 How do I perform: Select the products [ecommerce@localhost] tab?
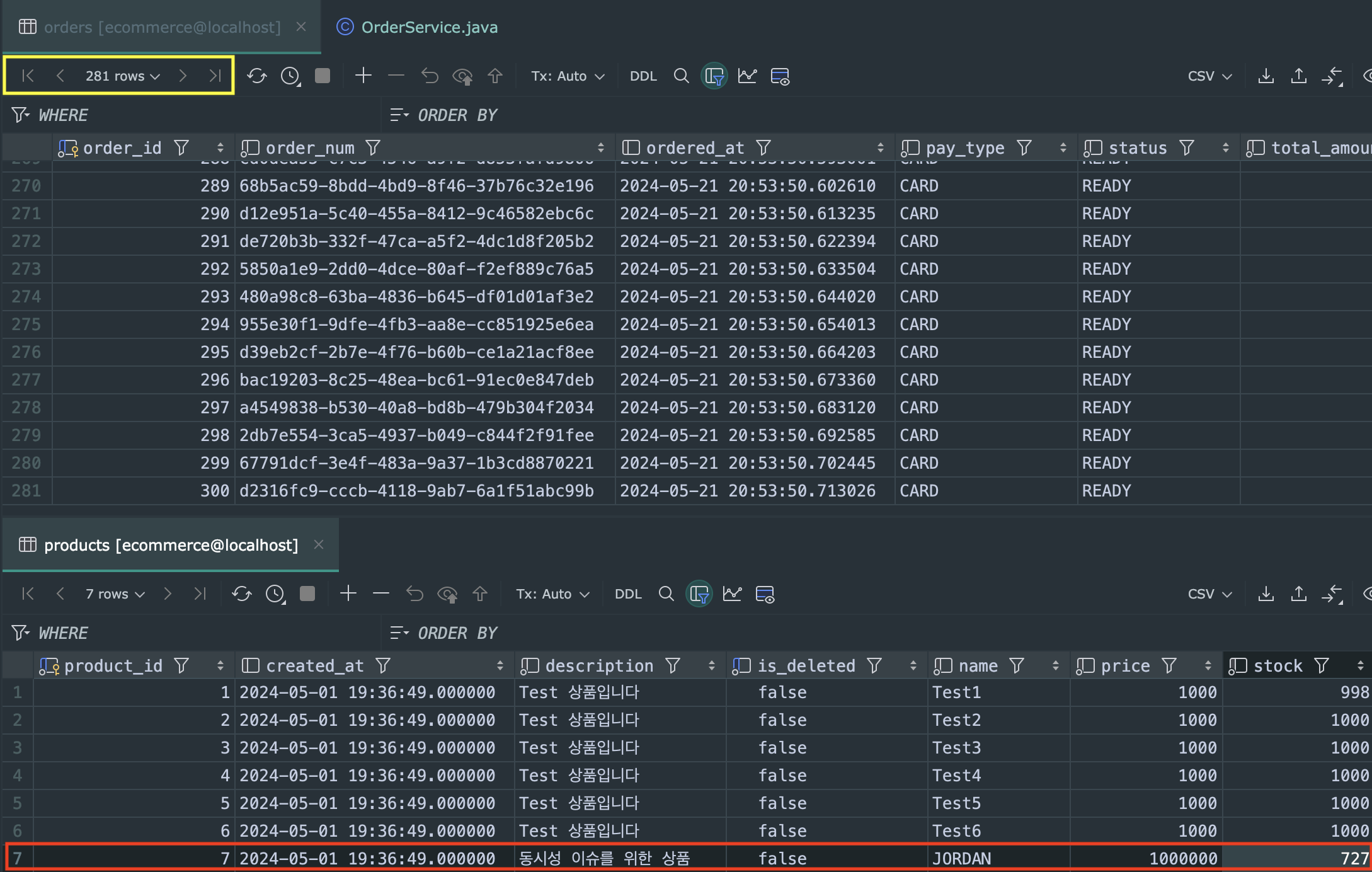[x=170, y=545]
